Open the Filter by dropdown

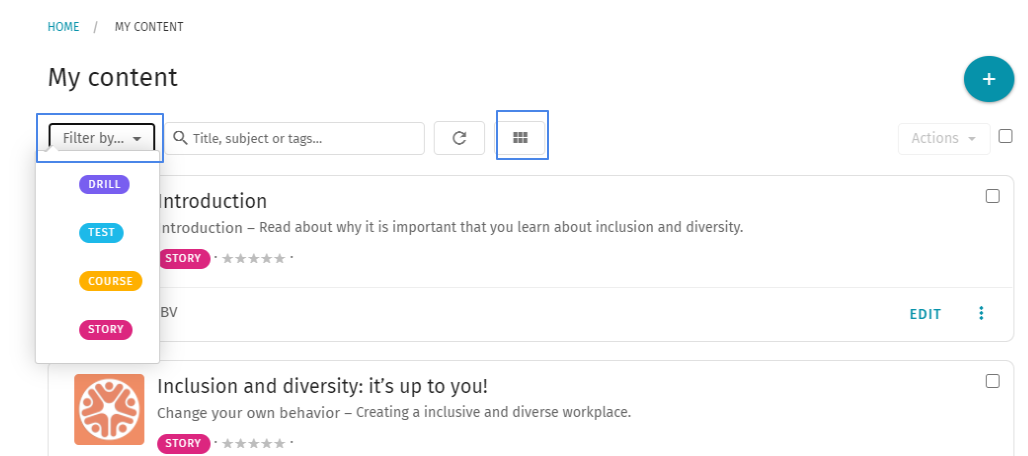click(x=102, y=138)
